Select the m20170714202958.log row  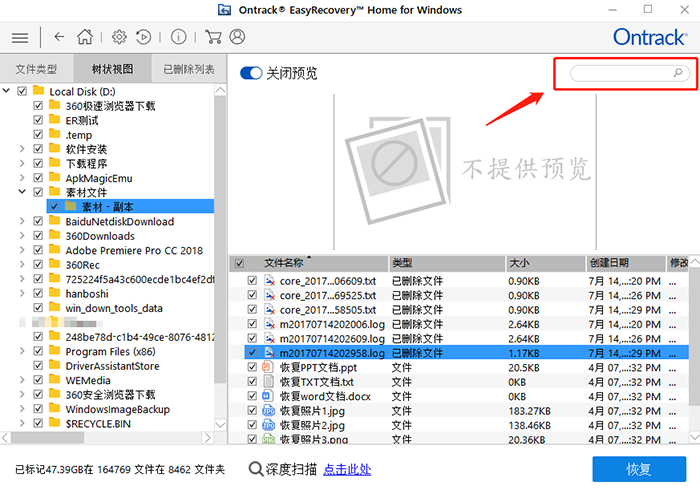click(466, 353)
